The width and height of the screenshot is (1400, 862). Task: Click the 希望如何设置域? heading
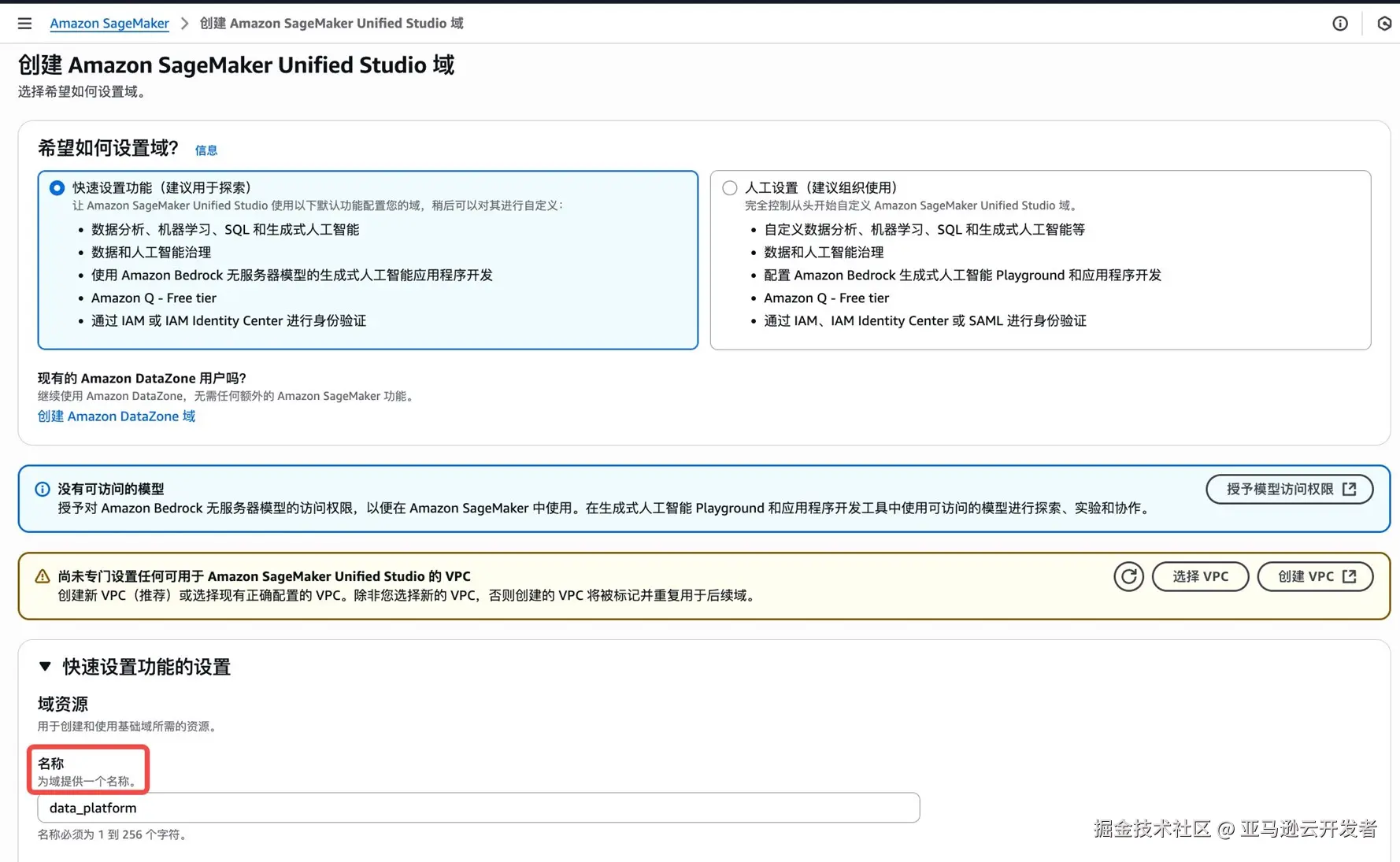(109, 148)
